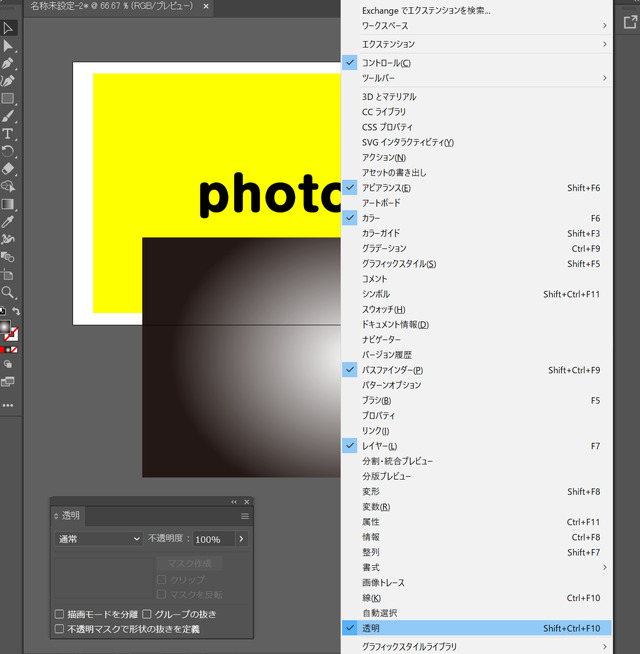Expand グラフィックスタイルライブラリ submenu
This screenshot has width=640, height=654.
coord(476,646)
